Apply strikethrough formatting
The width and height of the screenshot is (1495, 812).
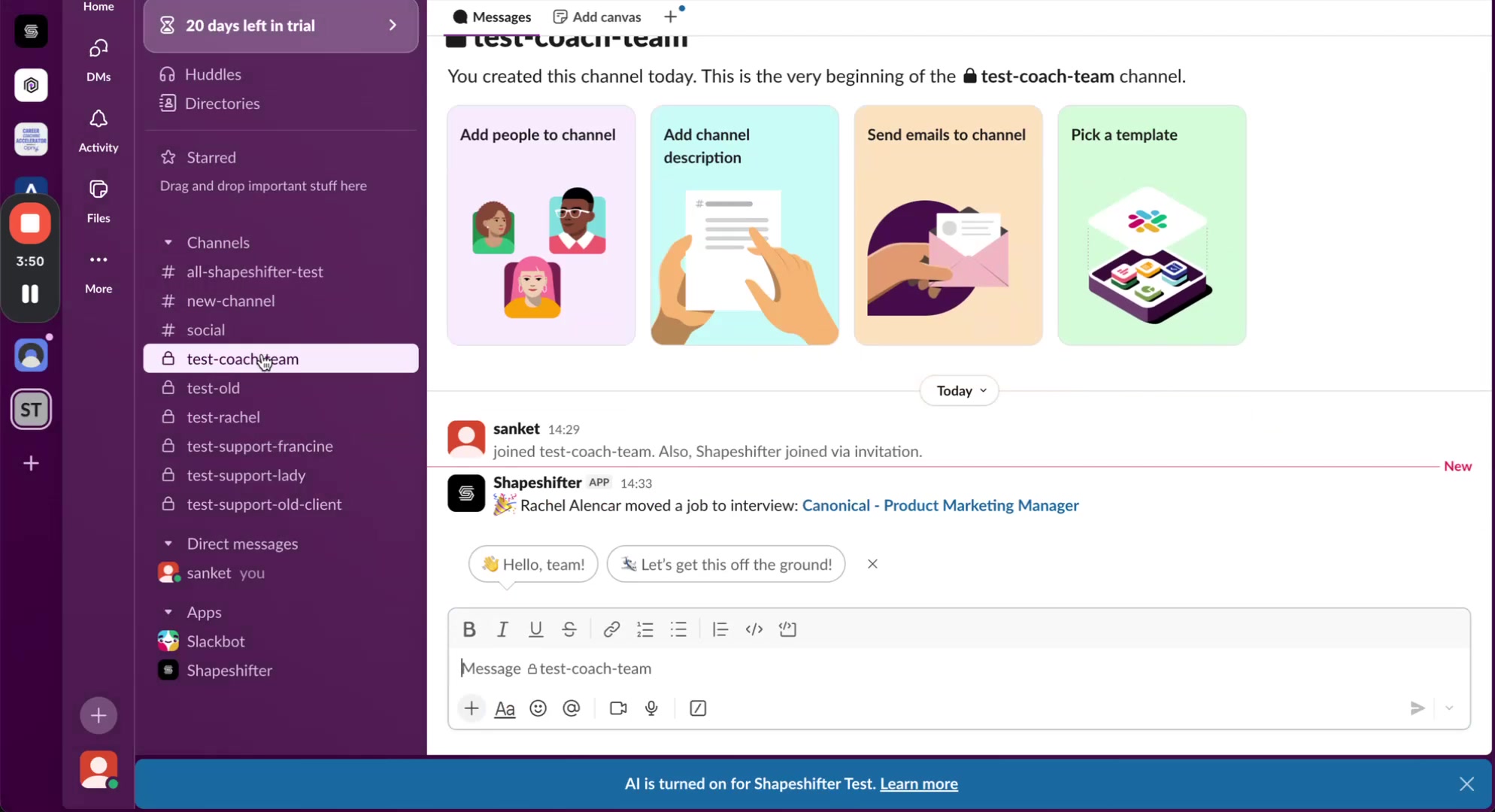pyautogui.click(x=569, y=629)
